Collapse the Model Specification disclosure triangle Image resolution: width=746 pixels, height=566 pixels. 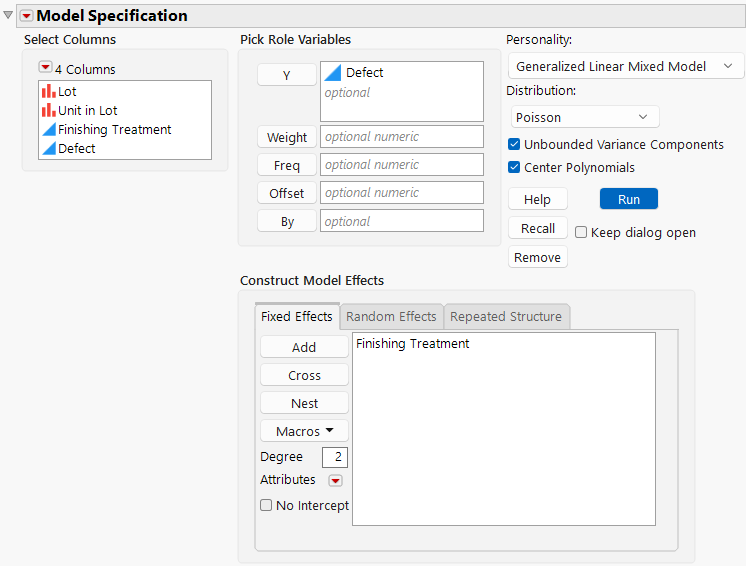tap(9, 16)
